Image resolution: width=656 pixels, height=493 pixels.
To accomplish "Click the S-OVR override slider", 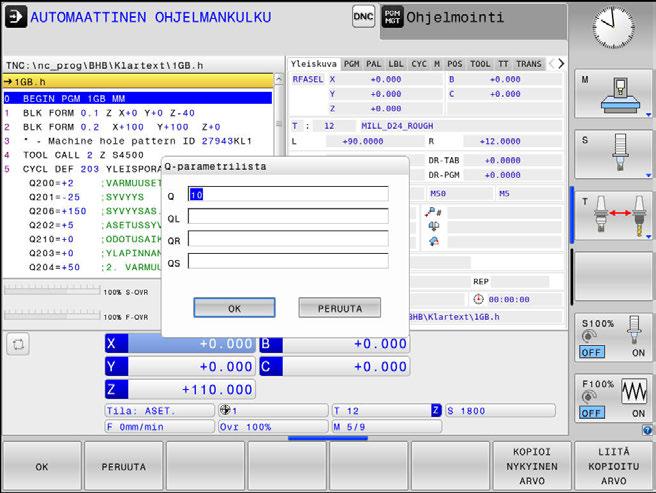I will tap(52, 289).
